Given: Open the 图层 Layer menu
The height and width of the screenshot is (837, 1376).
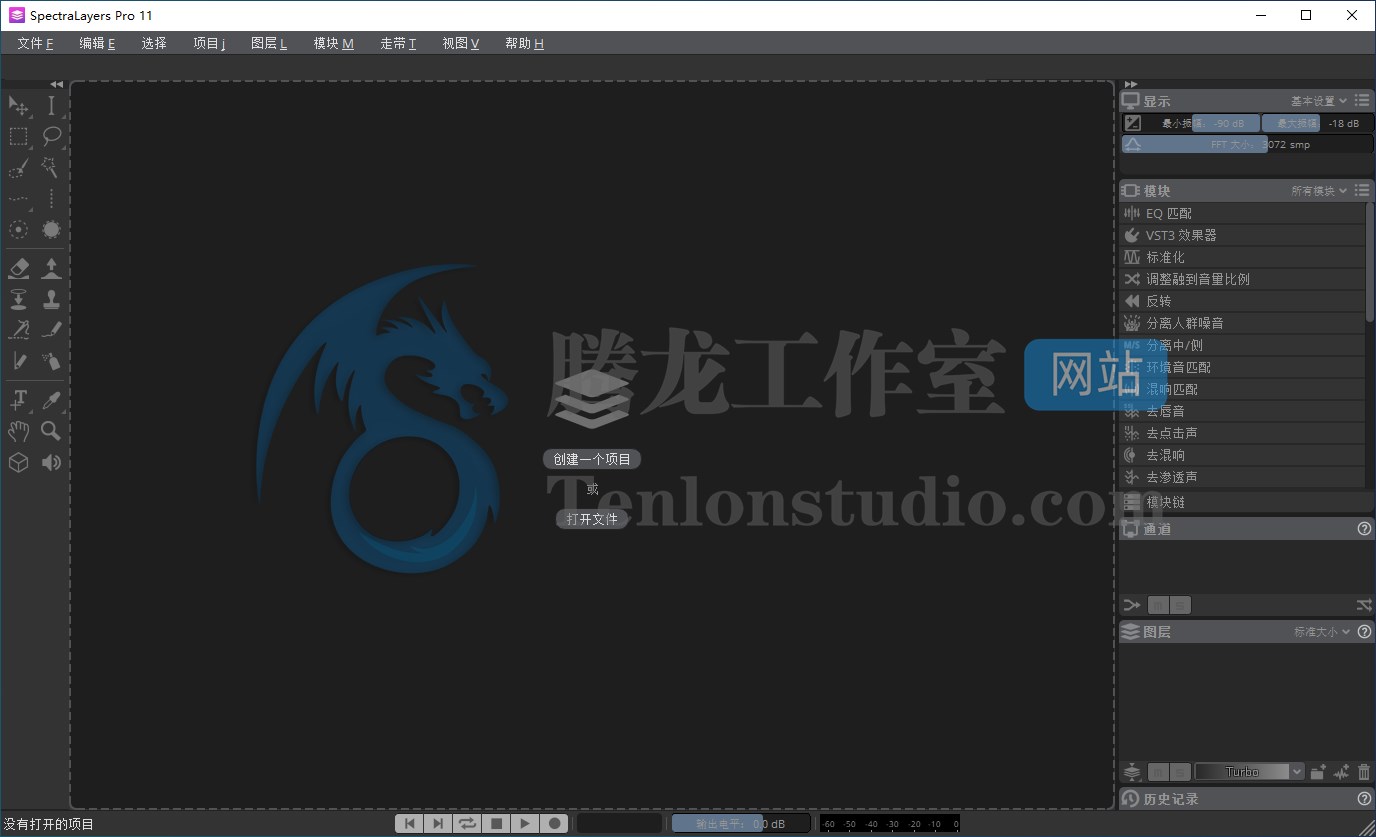Looking at the screenshot, I should (269, 43).
